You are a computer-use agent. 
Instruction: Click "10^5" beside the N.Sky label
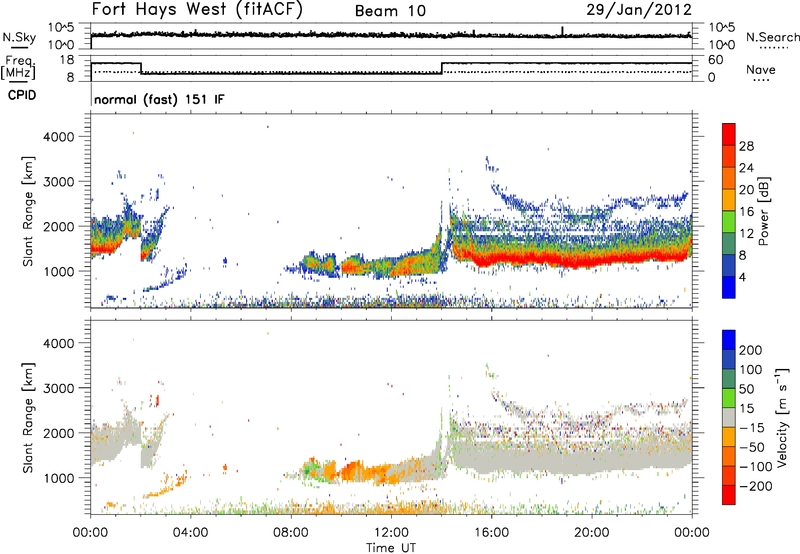tap(61, 28)
